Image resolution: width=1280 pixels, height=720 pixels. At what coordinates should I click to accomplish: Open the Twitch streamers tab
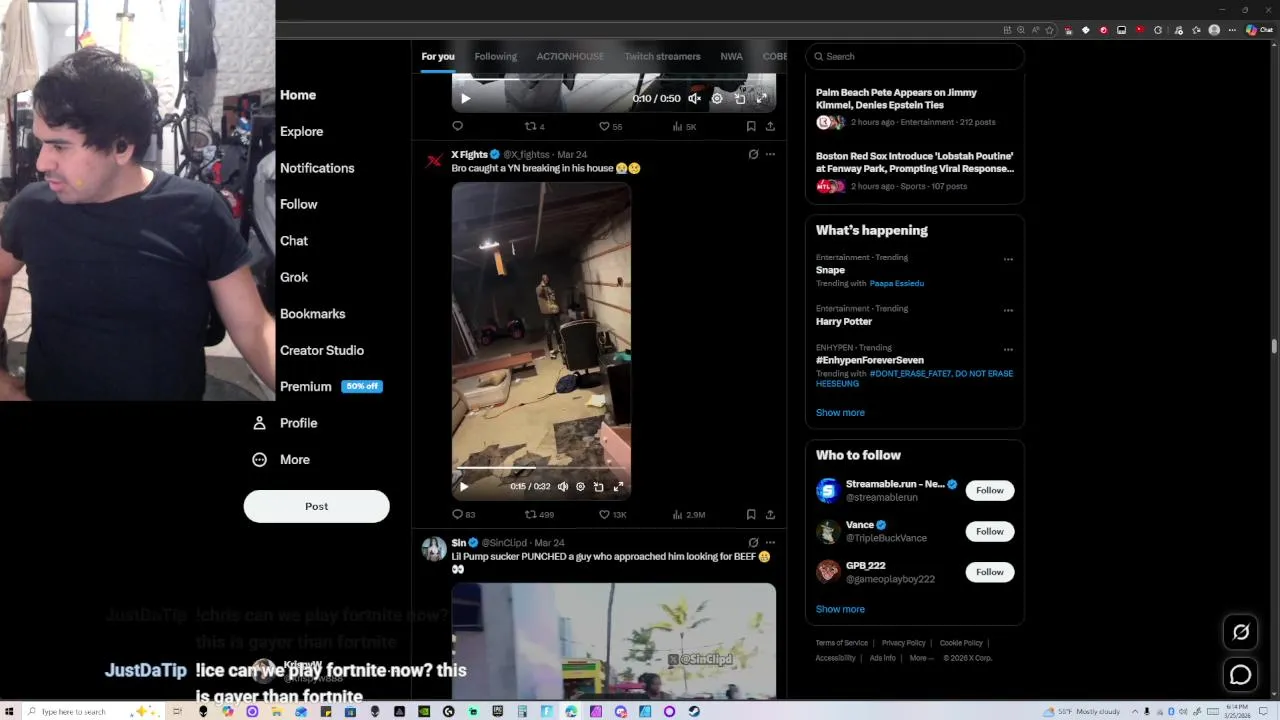coord(662,56)
